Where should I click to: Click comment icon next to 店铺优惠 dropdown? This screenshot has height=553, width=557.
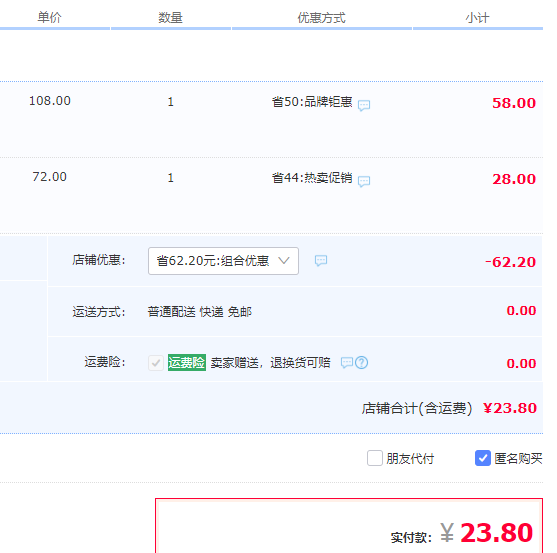pos(321,261)
